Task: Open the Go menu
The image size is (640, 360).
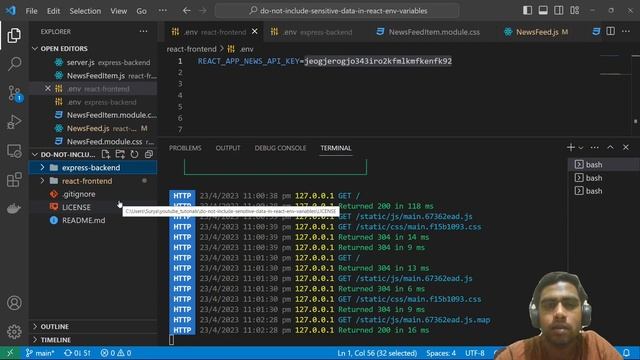Action: 141,11
